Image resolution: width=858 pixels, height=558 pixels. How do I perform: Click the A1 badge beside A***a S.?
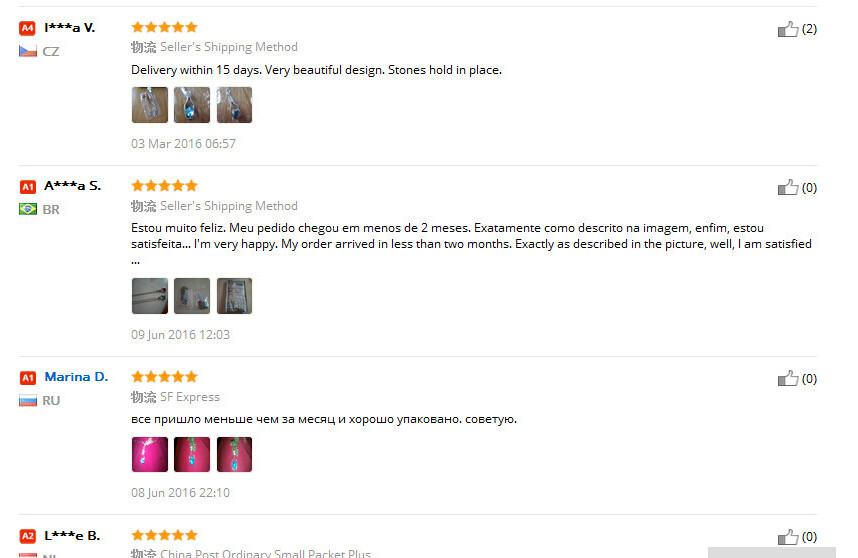click(27, 187)
